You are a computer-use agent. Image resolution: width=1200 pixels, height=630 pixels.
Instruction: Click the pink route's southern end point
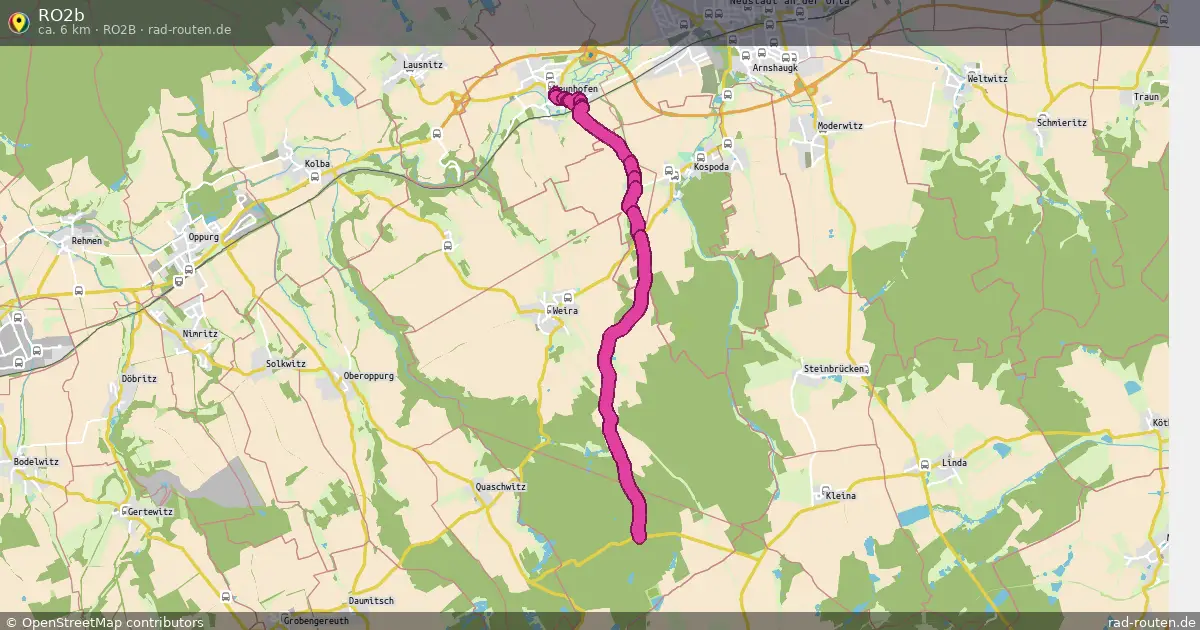640,535
